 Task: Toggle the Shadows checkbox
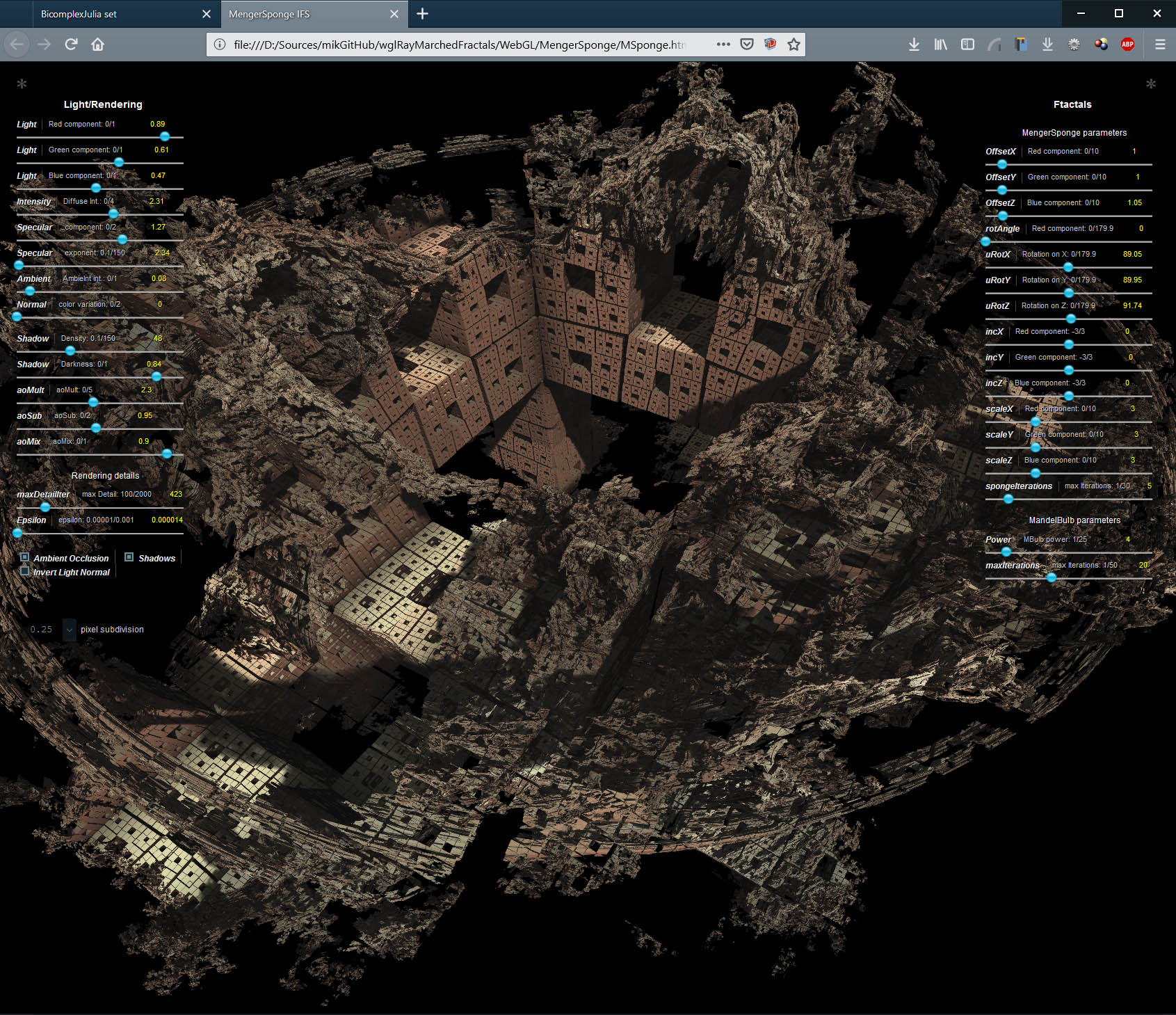(x=129, y=557)
